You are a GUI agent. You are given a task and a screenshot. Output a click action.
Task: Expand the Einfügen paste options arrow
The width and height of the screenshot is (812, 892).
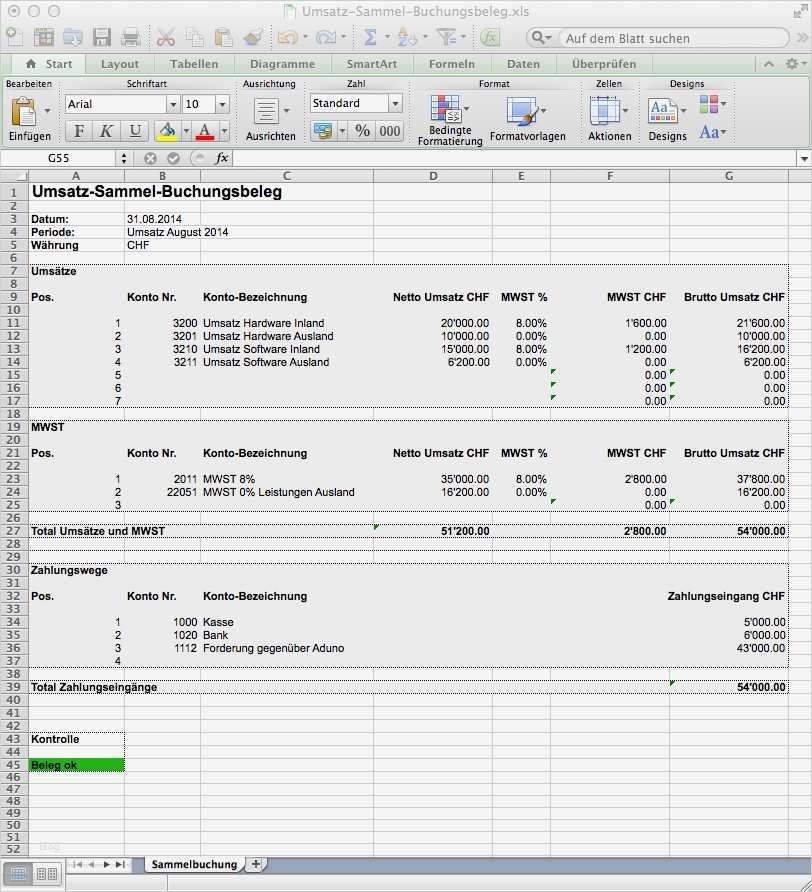47,110
